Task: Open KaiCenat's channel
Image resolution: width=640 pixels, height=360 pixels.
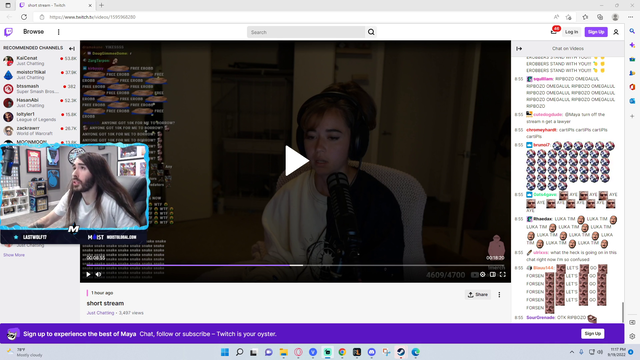Action: point(40,61)
